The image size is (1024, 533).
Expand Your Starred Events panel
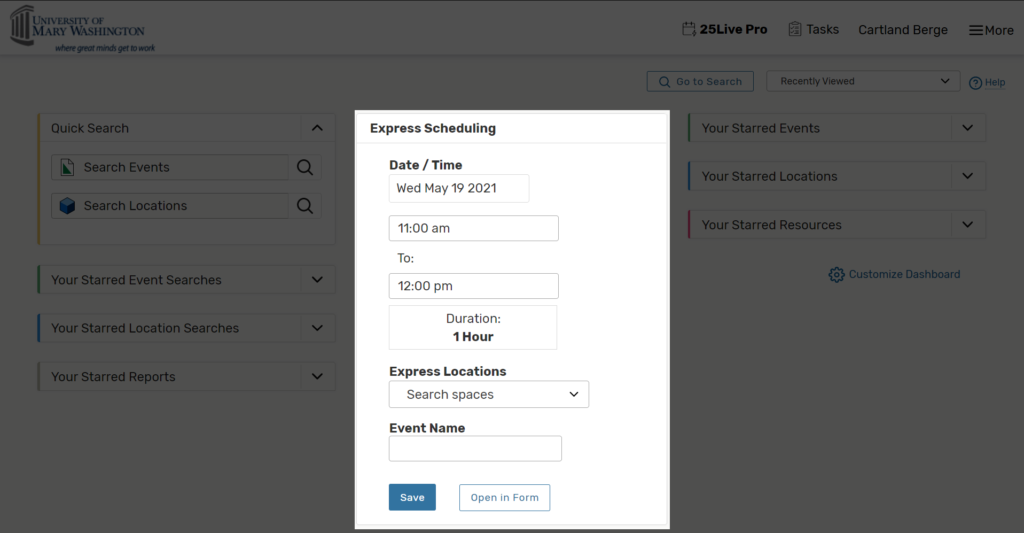(968, 128)
